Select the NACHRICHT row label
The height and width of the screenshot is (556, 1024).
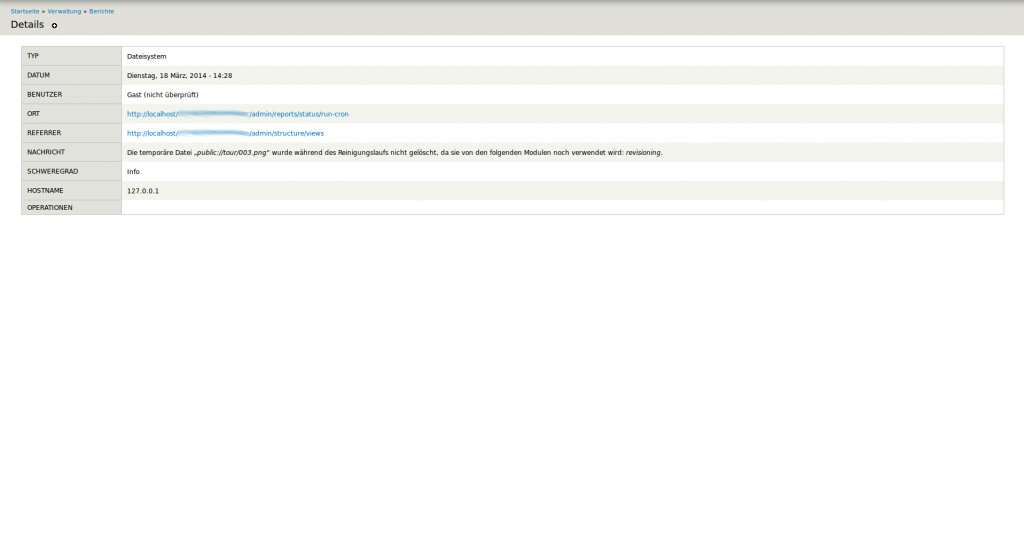click(x=45, y=152)
